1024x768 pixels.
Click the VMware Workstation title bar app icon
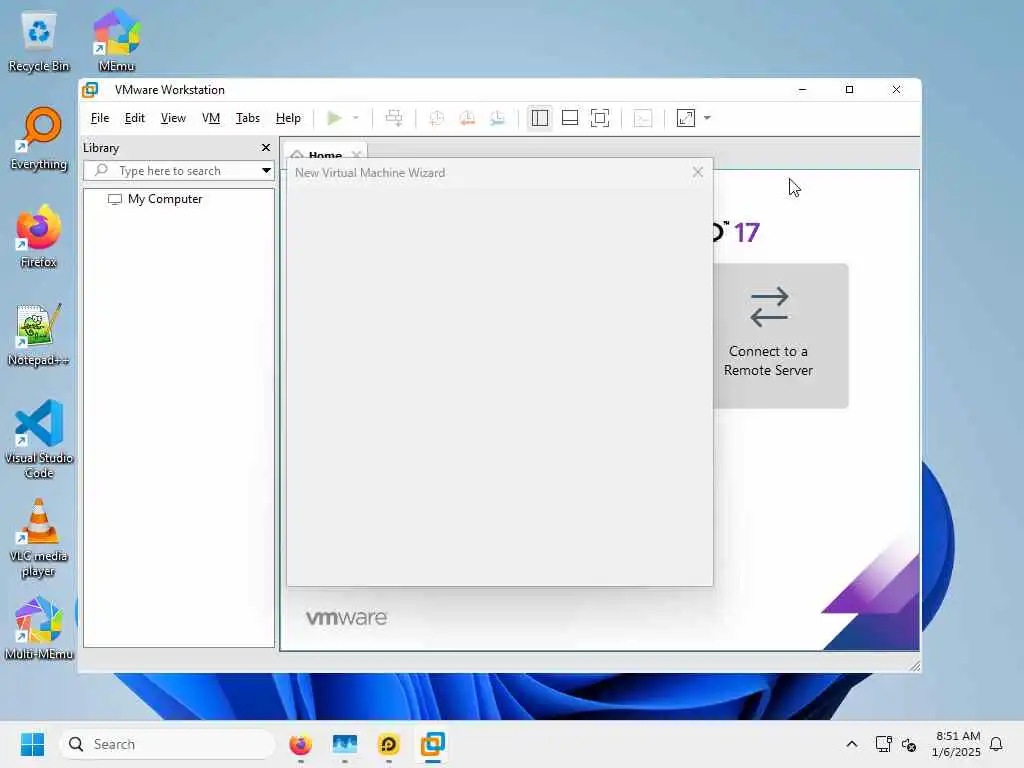(90, 89)
